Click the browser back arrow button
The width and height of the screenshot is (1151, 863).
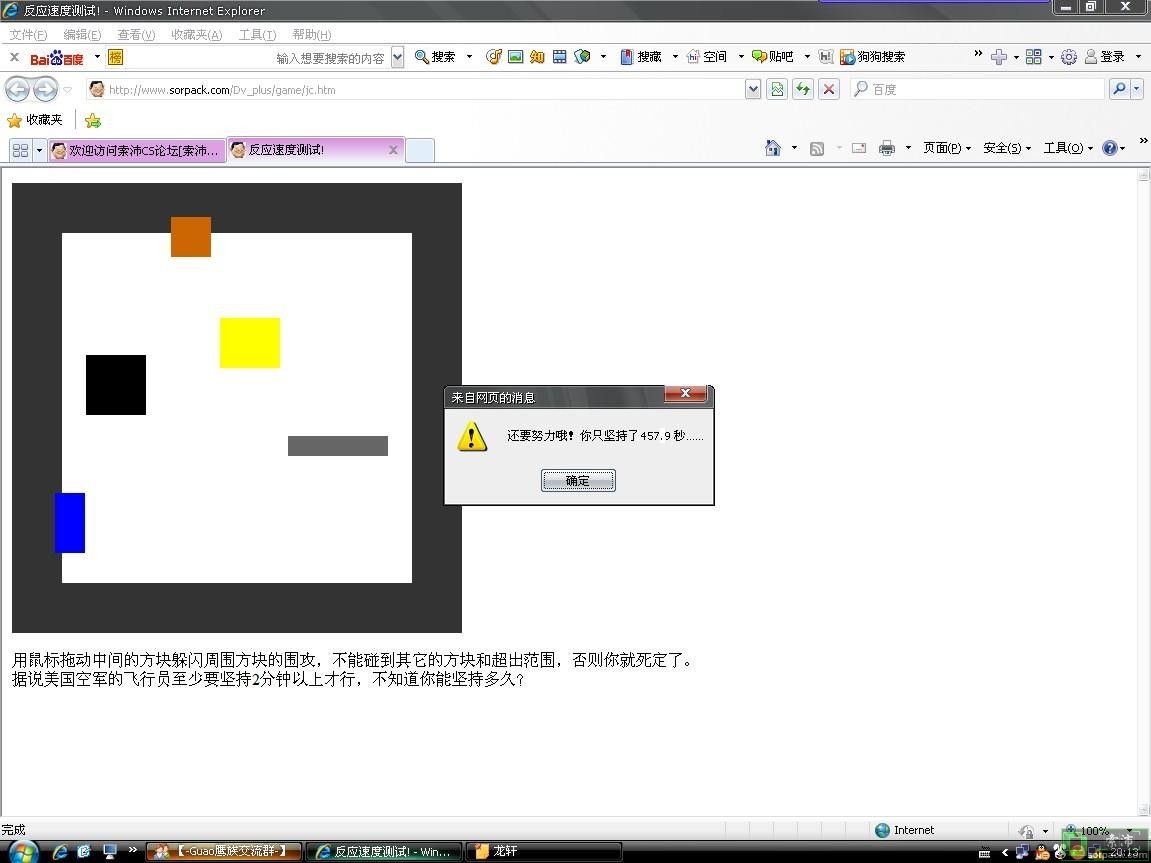pos(17,90)
